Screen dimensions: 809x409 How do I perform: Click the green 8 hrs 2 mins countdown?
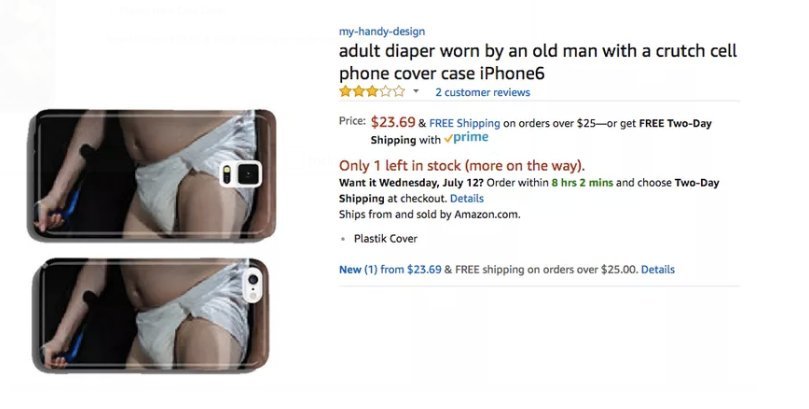point(582,183)
